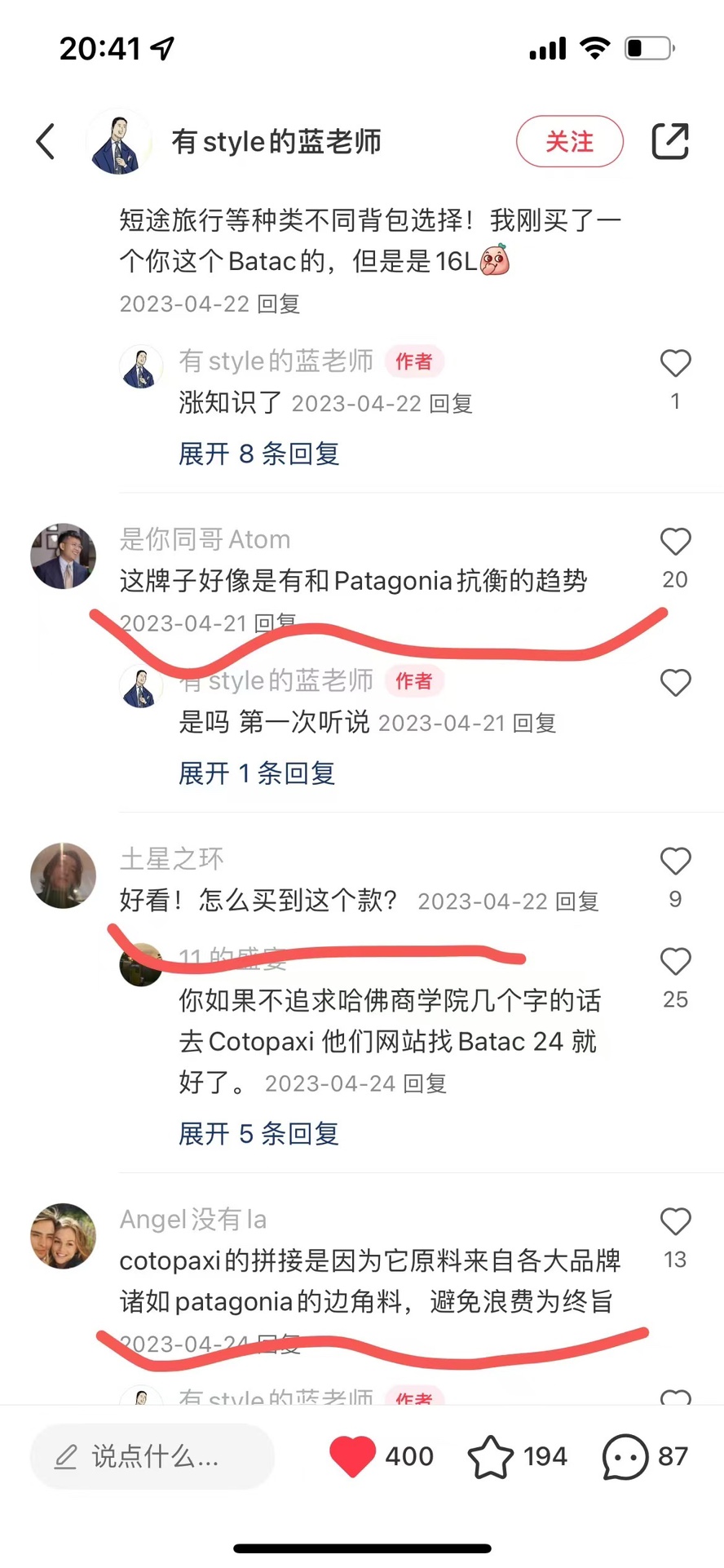
Task: Like the author's reply 涨知识了
Action: (675, 363)
